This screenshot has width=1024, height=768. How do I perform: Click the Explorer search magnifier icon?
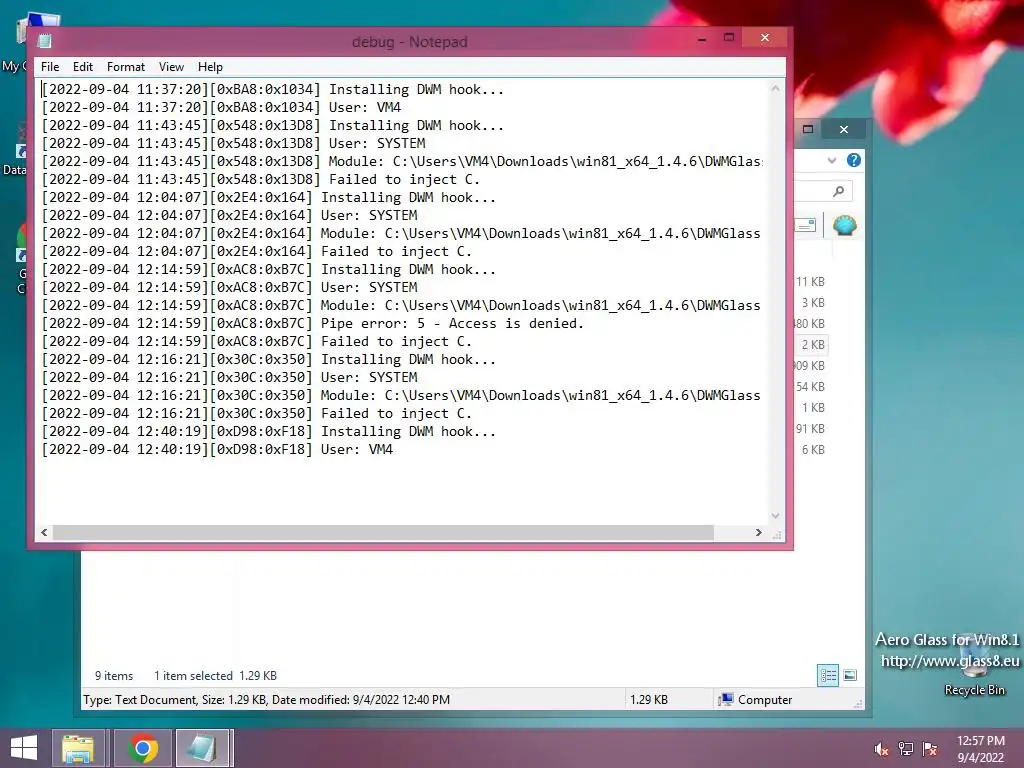click(x=839, y=191)
